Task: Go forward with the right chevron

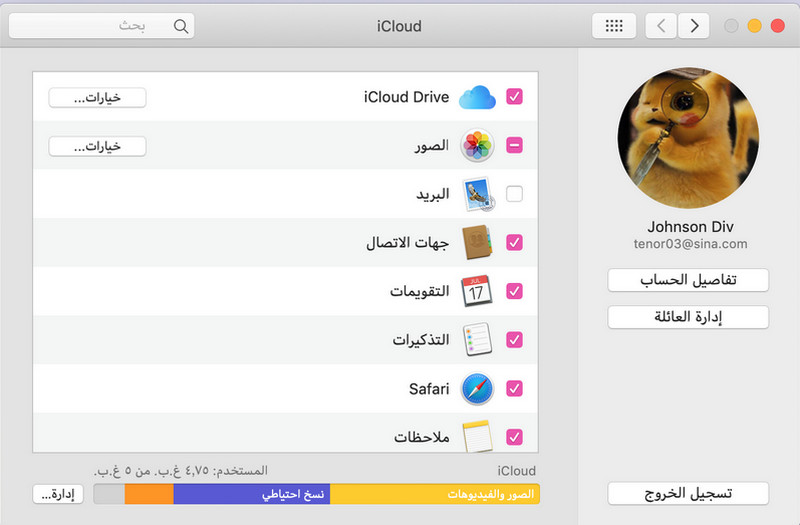Action: (694, 26)
